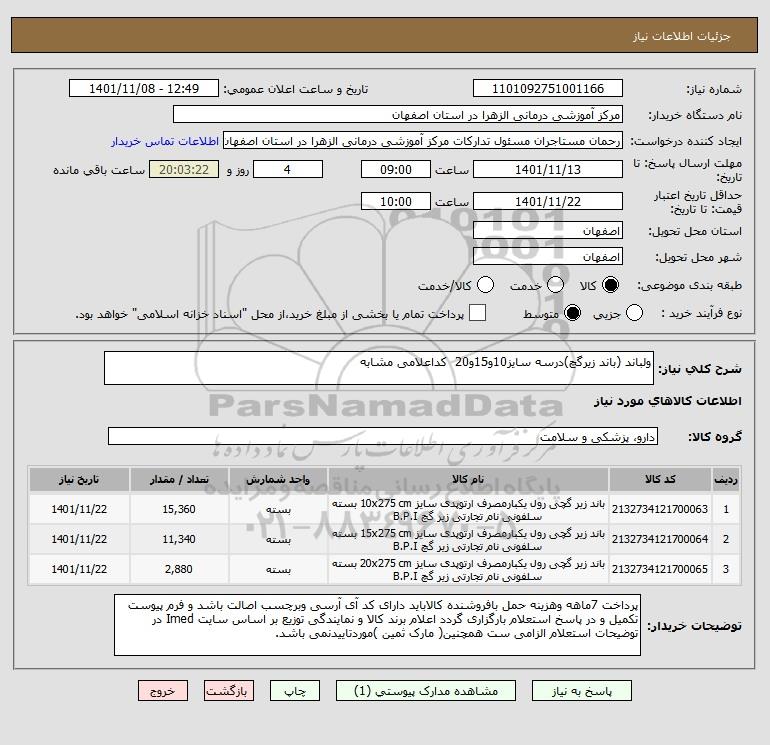
Task: Click row number 3 cell
Action: pos(725,570)
